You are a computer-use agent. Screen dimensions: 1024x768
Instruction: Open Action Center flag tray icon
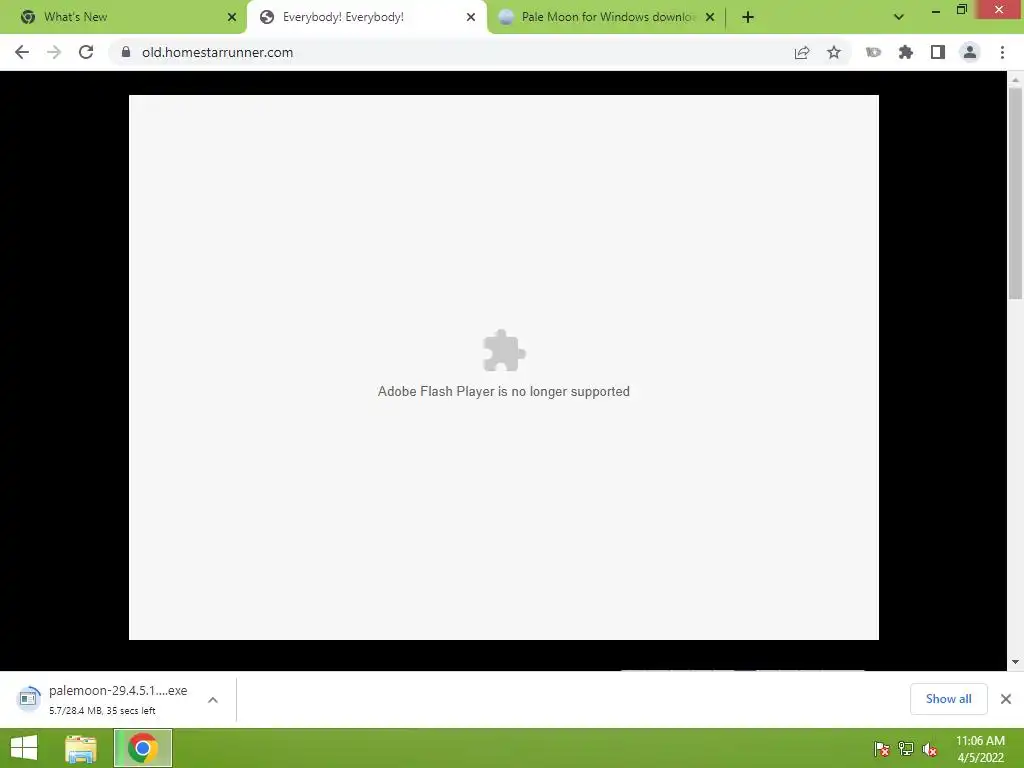tap(882, 749)
